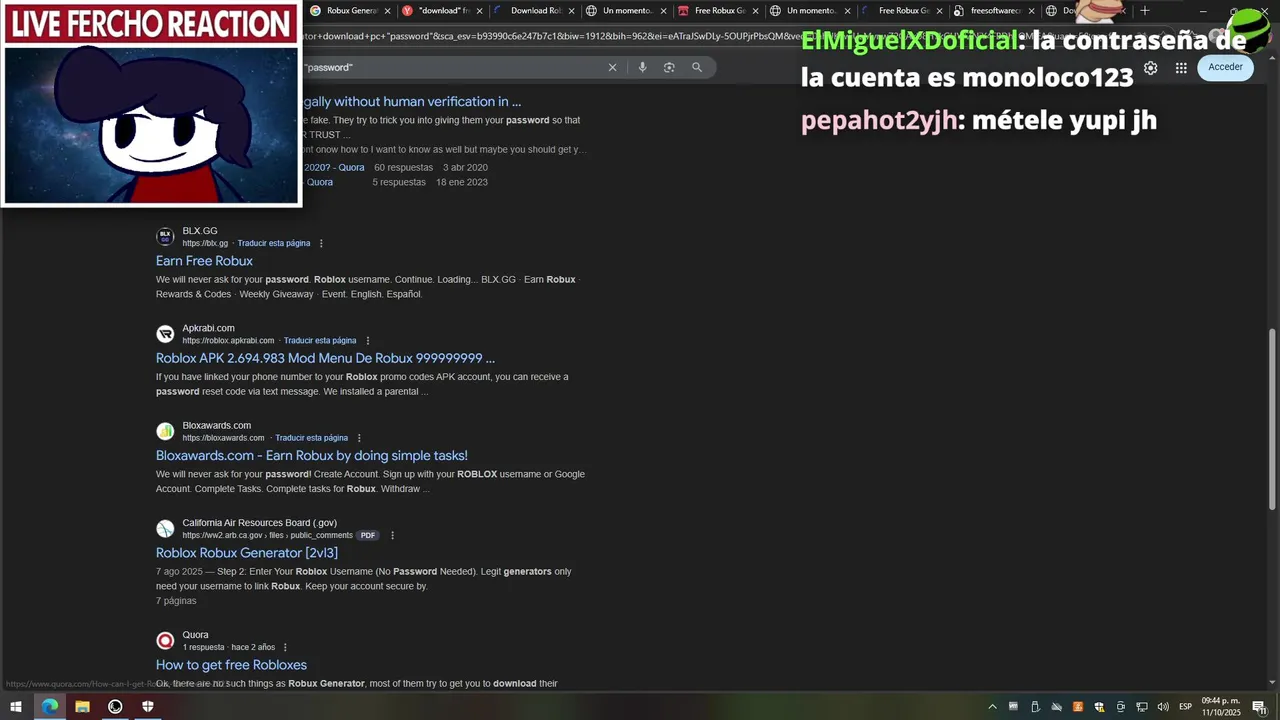The image size is (1280, 720).
Task: Start voice search with microphone icon
Action: click(x=642, y=67)
